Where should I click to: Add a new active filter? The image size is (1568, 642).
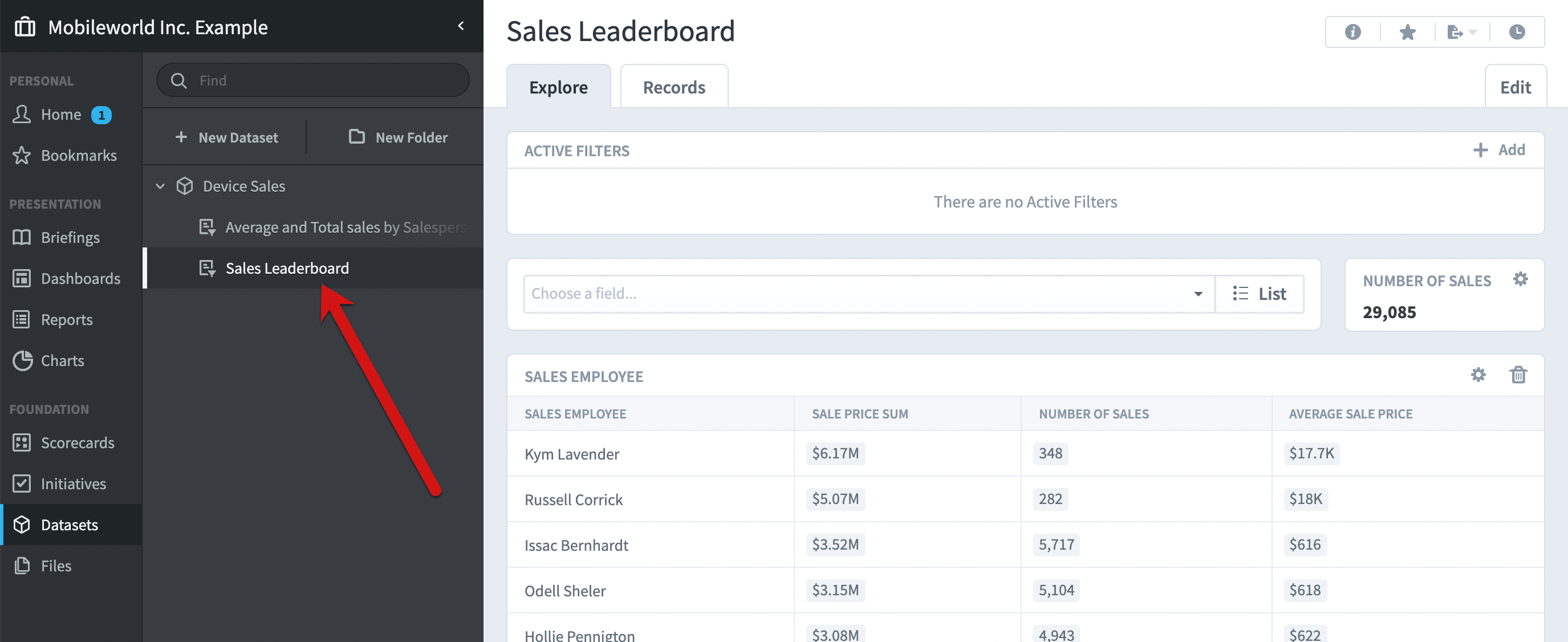[x=1498, y=150]
